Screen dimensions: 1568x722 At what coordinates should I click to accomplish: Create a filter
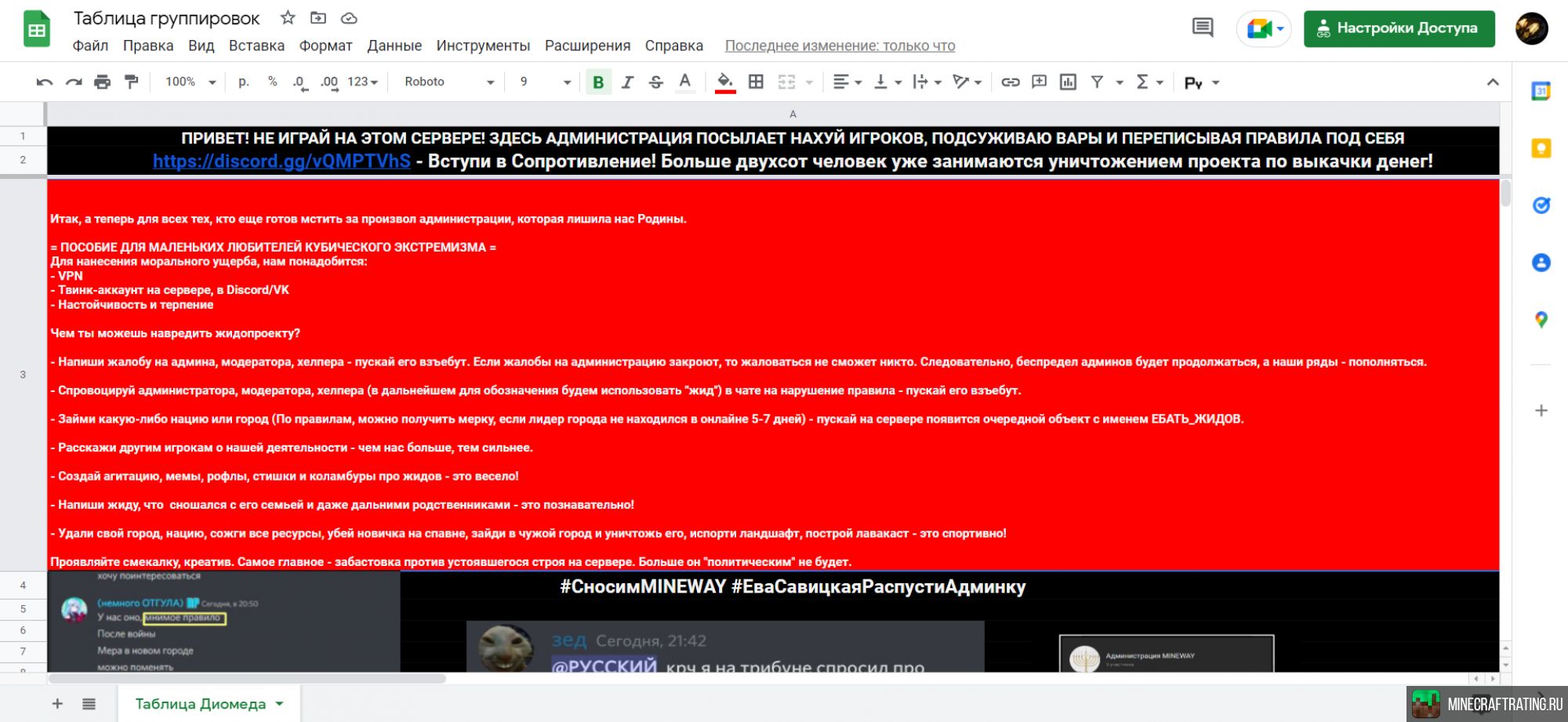pyautogui.click(x=1098, y=82)
